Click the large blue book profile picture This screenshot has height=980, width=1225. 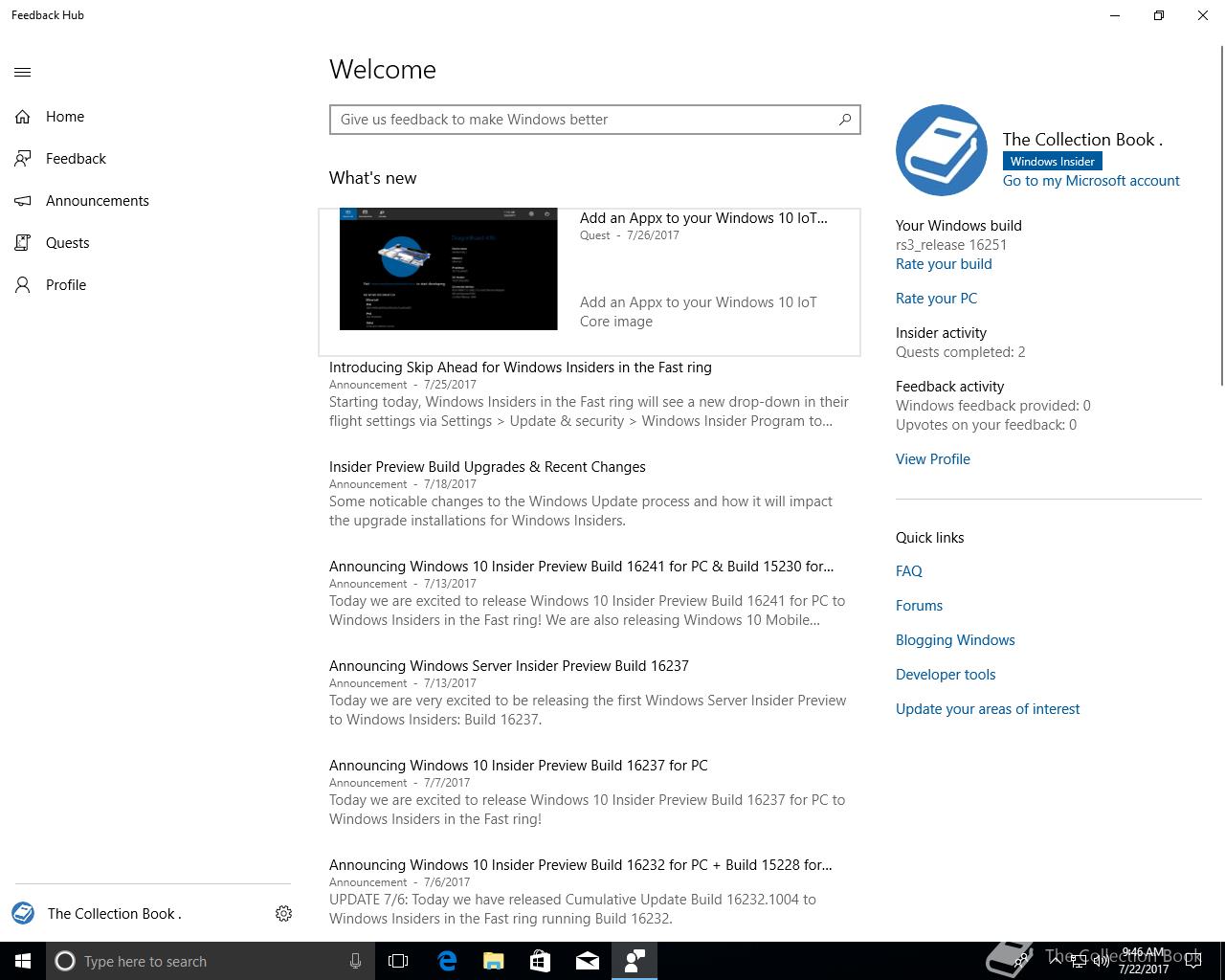pyautogui.click(x=942, y=150)
